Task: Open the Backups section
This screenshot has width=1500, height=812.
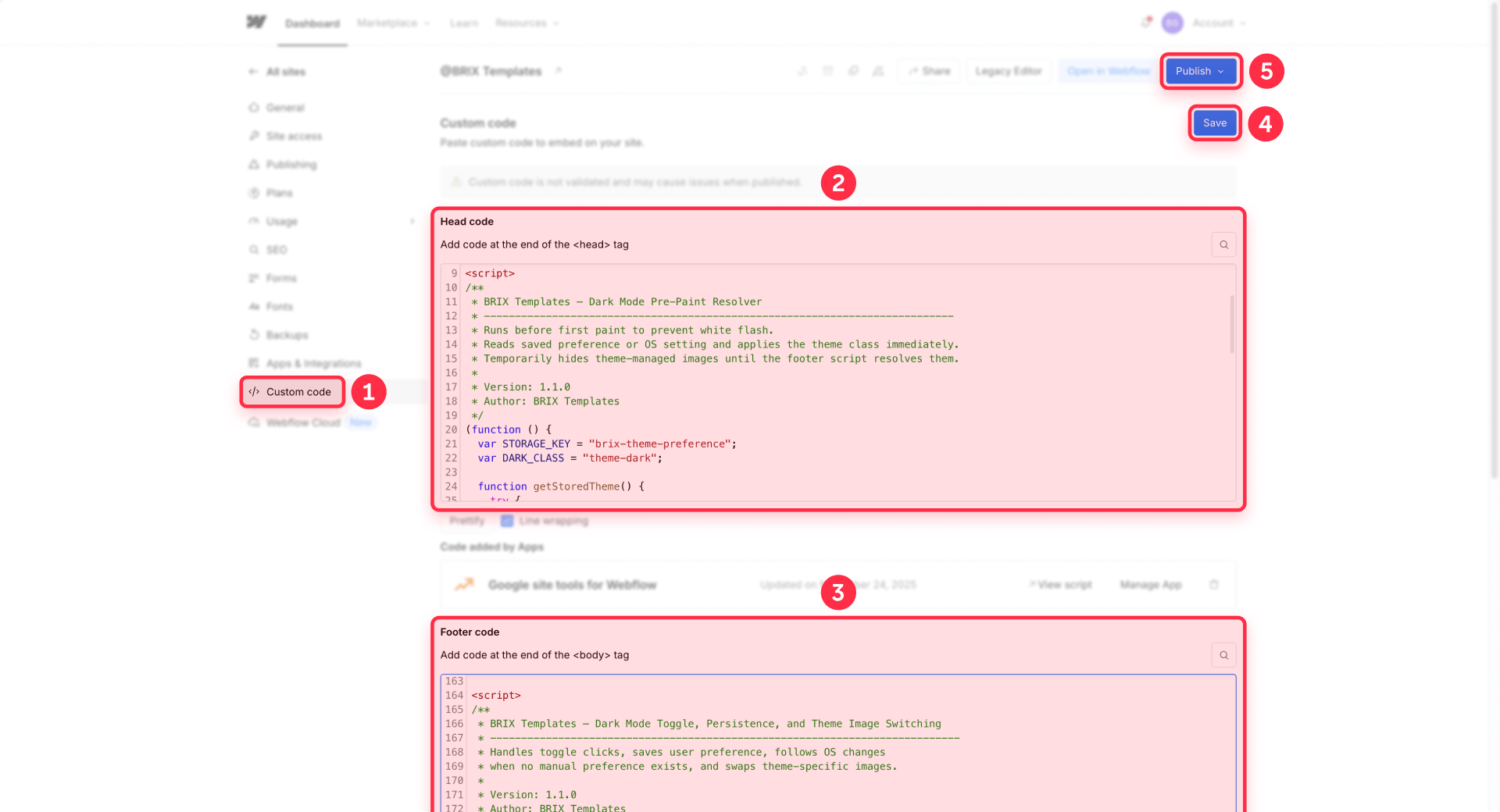Action: pyautogui.click(x=287, y=335)
